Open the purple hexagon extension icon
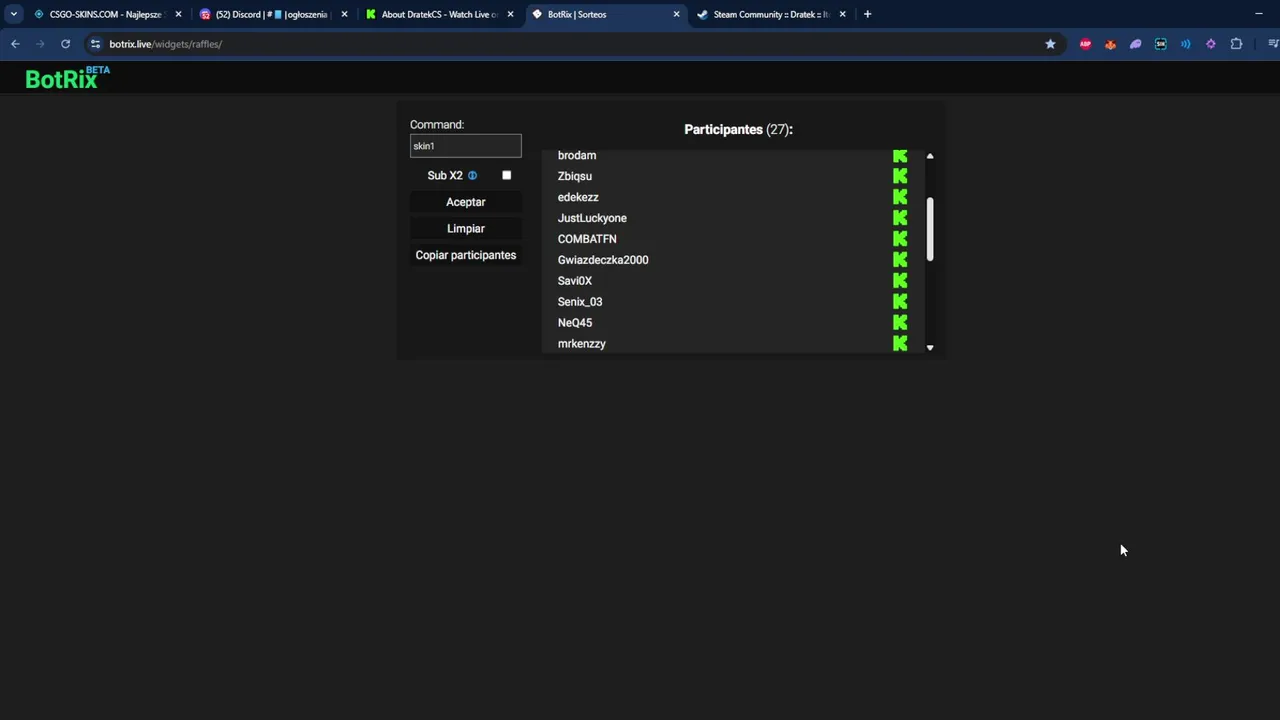Viewport: 1280px width, 720px height. (x=1210, y=44)
